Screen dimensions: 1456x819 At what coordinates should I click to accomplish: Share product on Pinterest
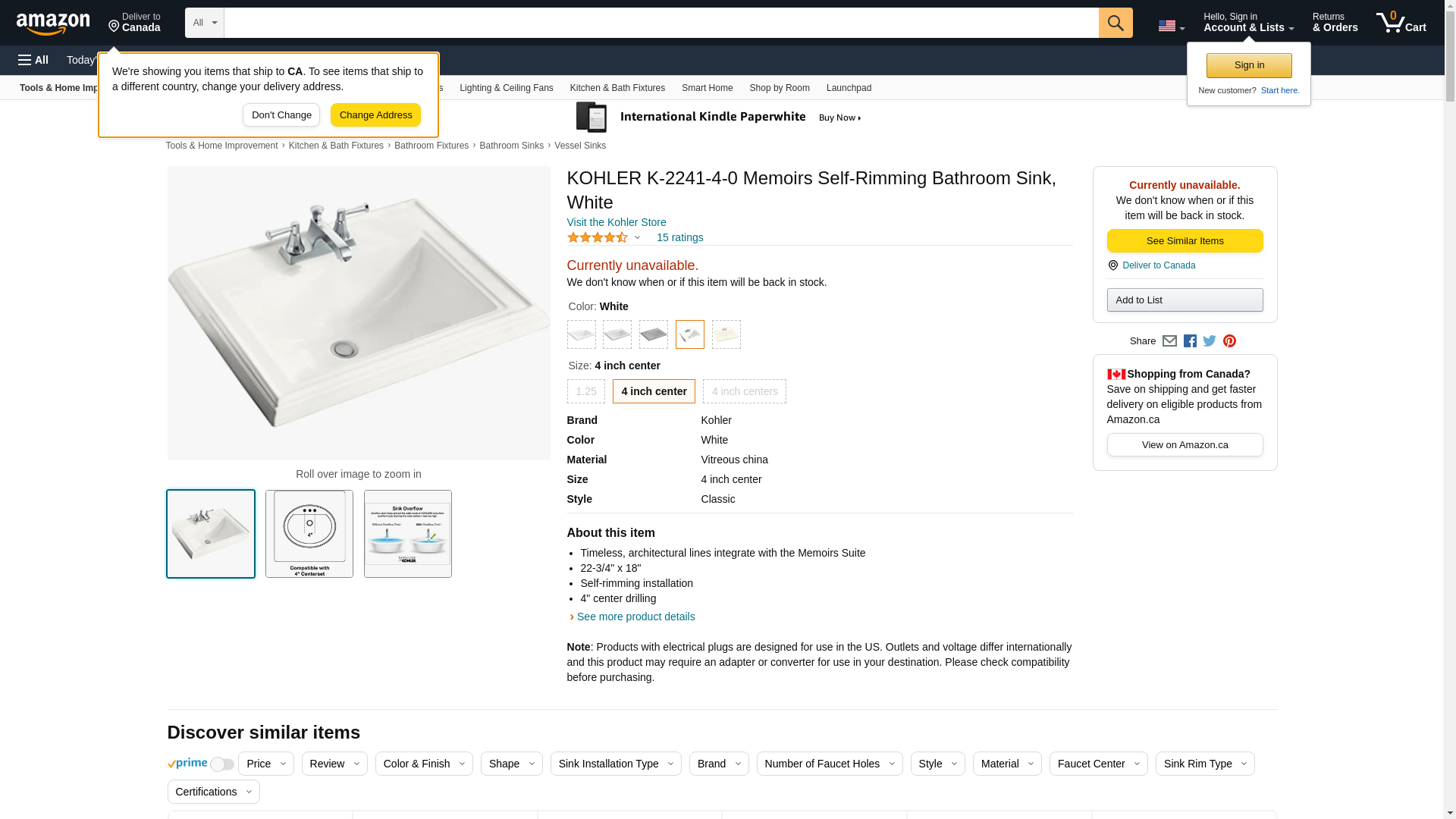click(x=1229, y=341)
